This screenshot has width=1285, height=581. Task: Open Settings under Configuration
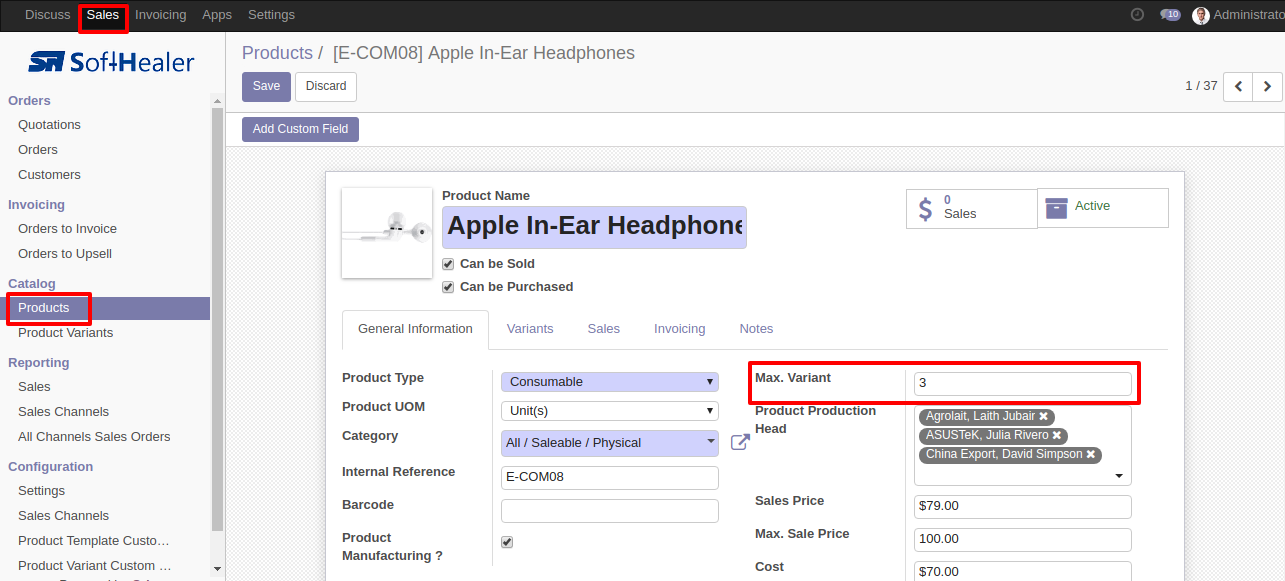41,491
